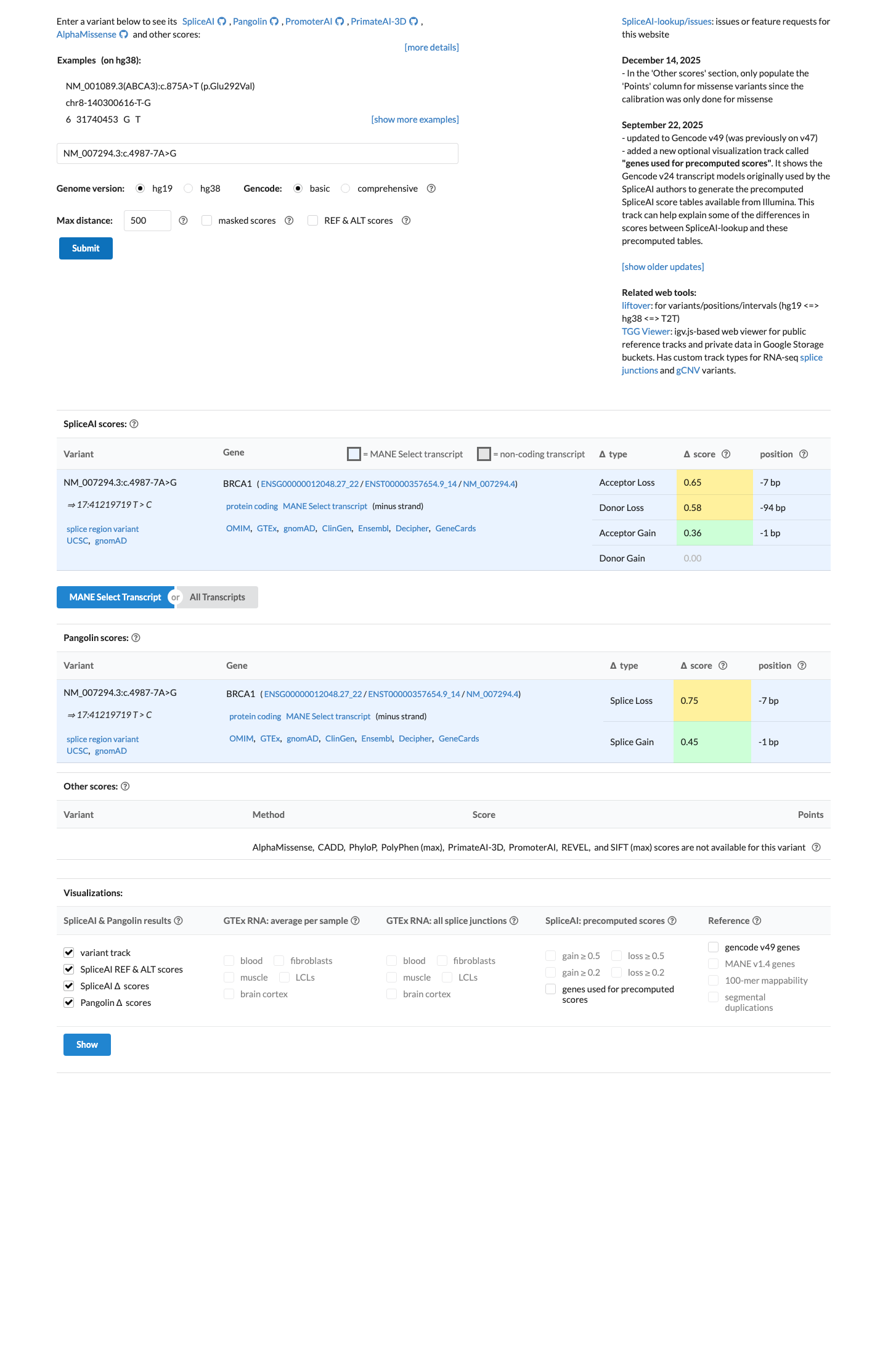Click the Splice Gain 0.45 score cell
The width and height of the screenshot is (896, 1356).
(x=712, y=742)
